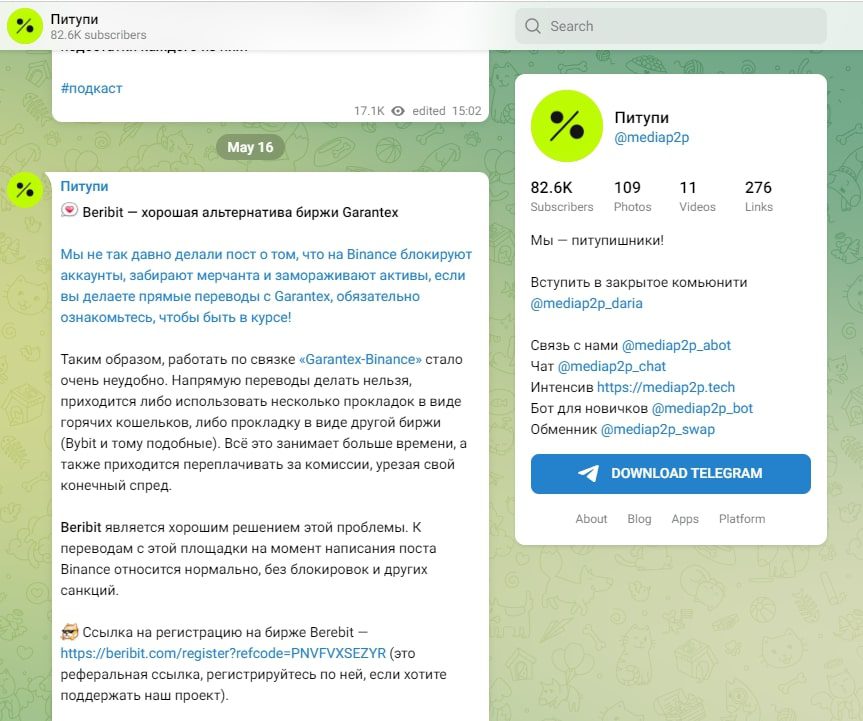The image size is (863, 721).
Task: Open the About footer link
Action: pos(591,519)
